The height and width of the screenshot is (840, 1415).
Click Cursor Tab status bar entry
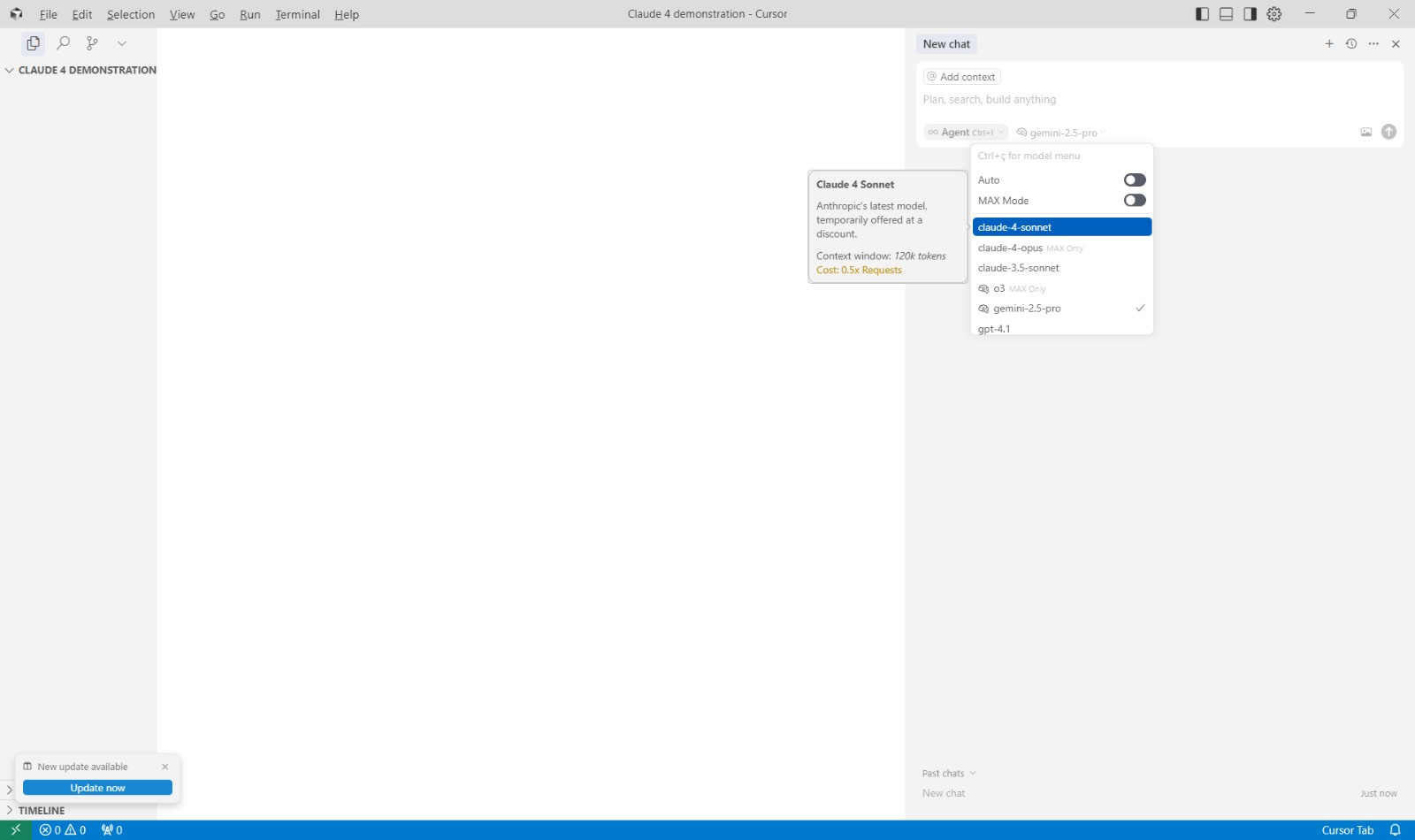[1347, 830]
